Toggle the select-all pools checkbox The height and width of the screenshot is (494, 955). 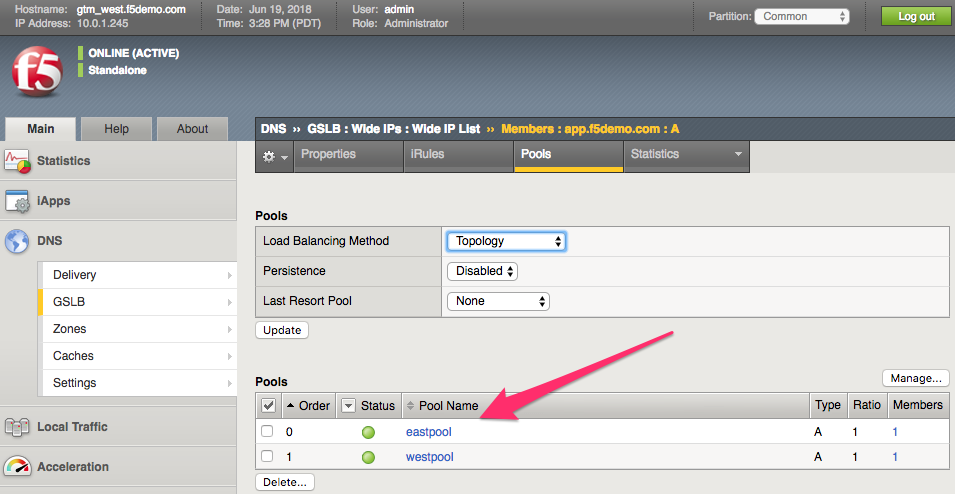(x=268, y=406)
